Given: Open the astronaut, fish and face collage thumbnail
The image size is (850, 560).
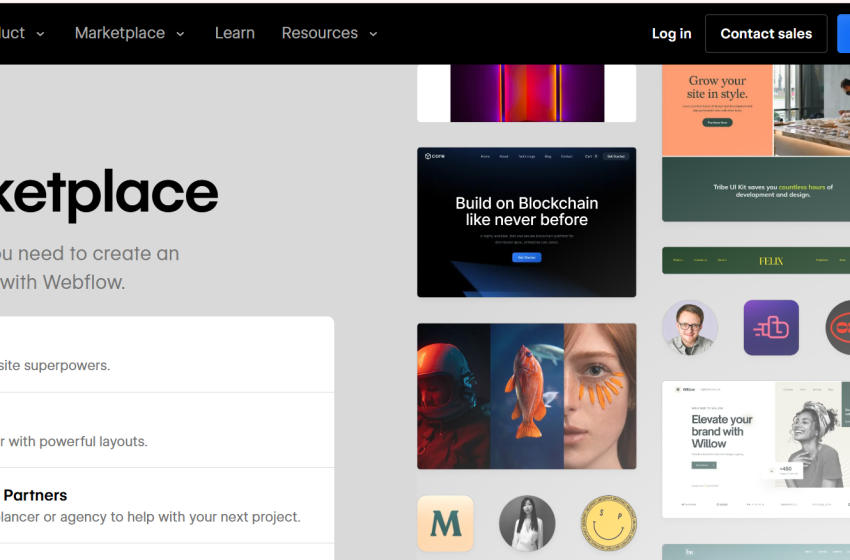Looking at the screenshot, I should (x=526, y=396).
